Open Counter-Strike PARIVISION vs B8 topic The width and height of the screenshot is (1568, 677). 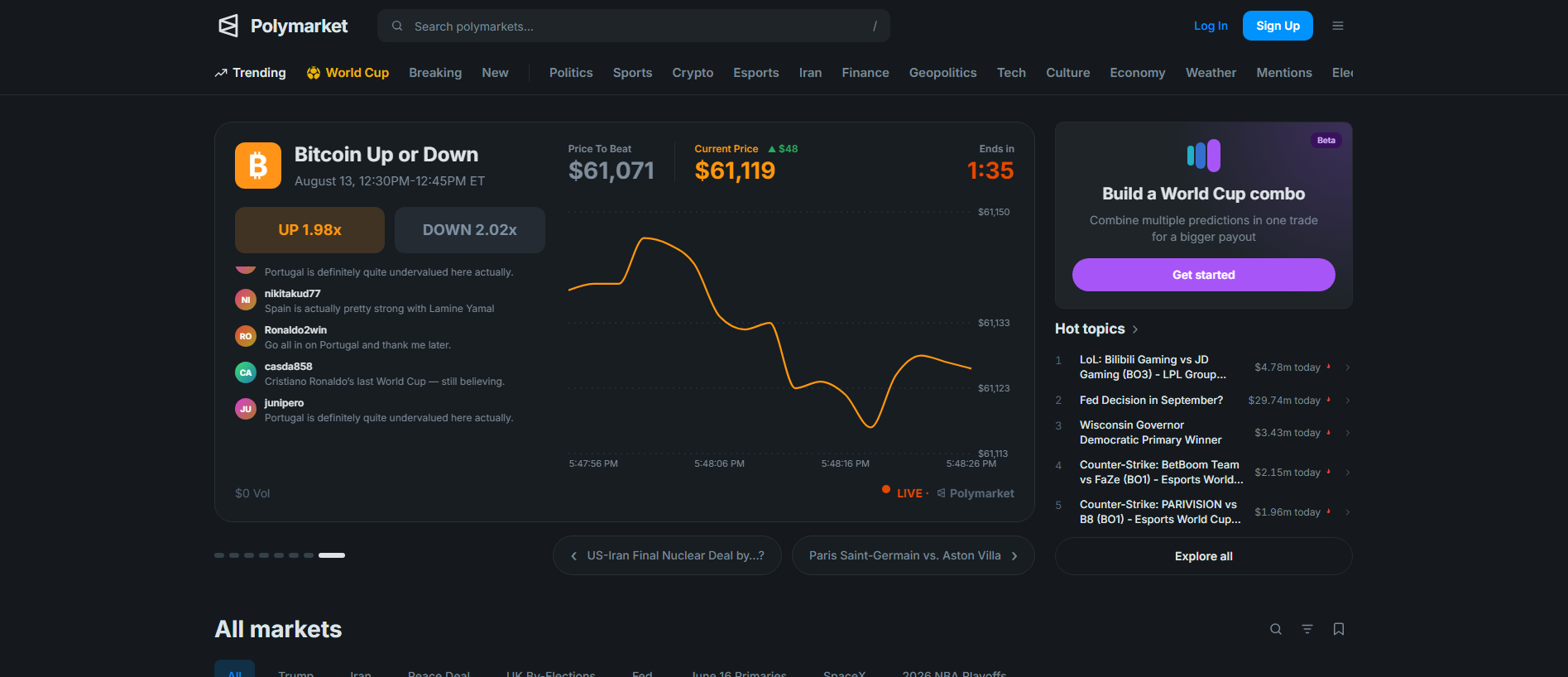point(1160,512)
